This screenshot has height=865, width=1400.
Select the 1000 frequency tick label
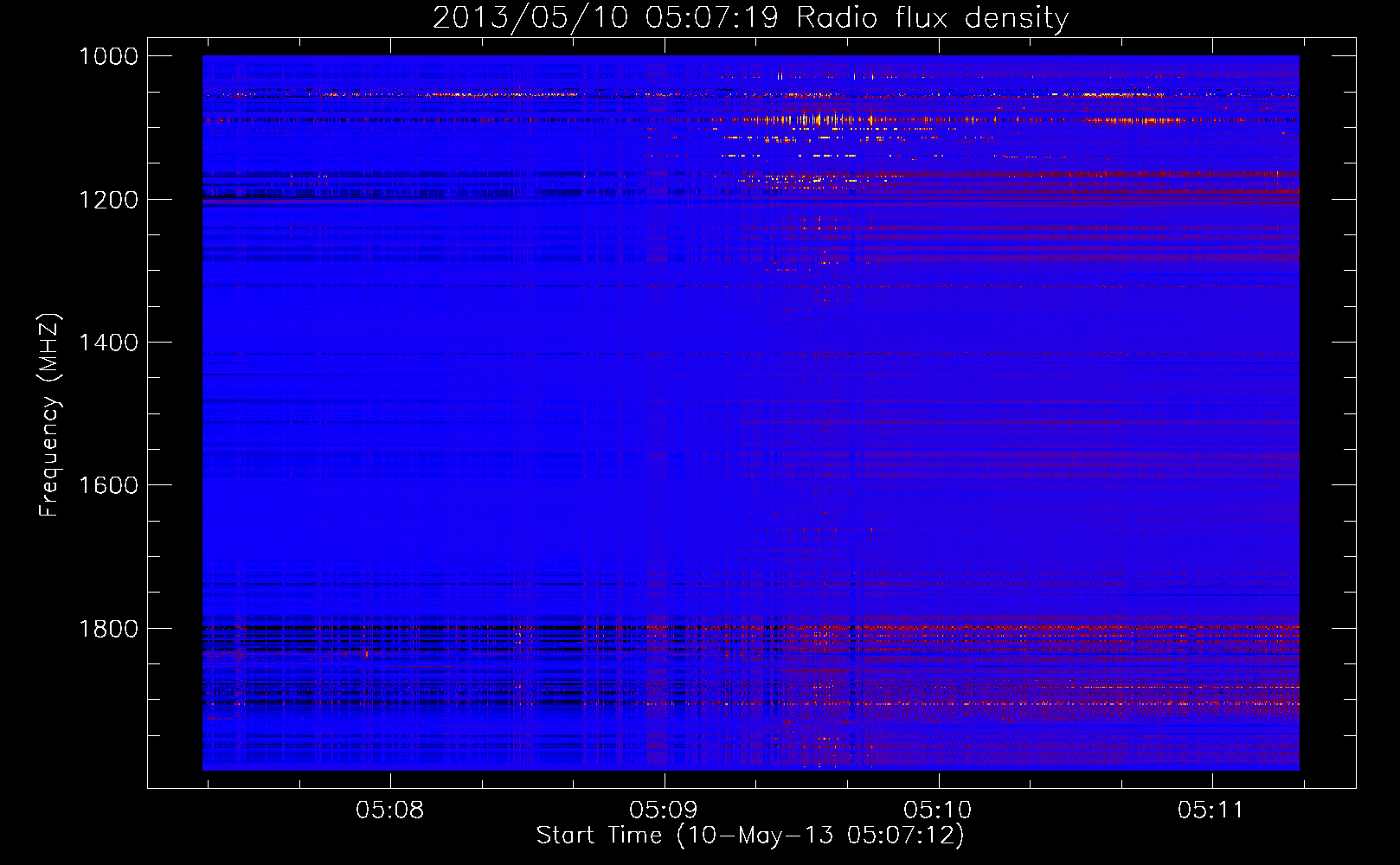[x=109, y=56]
